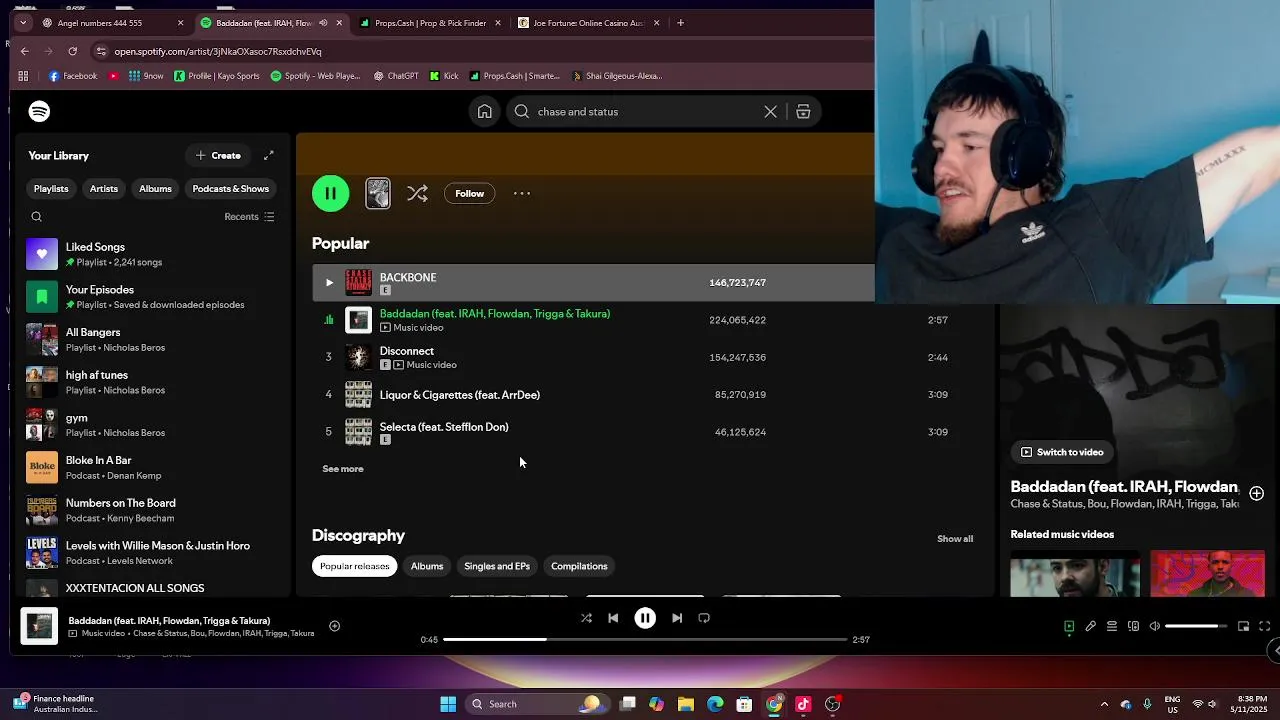Go to Spotify Home button
Image resolution: width=1280 pixels, height=720 pixels.
tap(484, 112)
